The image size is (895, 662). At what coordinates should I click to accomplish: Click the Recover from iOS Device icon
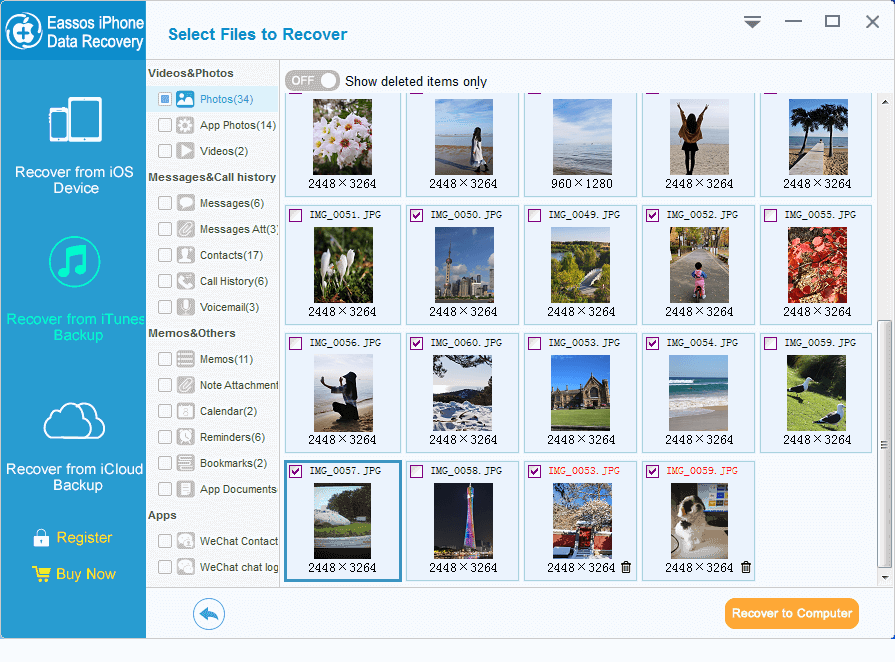pyautogui.click(x=76, y=121)
